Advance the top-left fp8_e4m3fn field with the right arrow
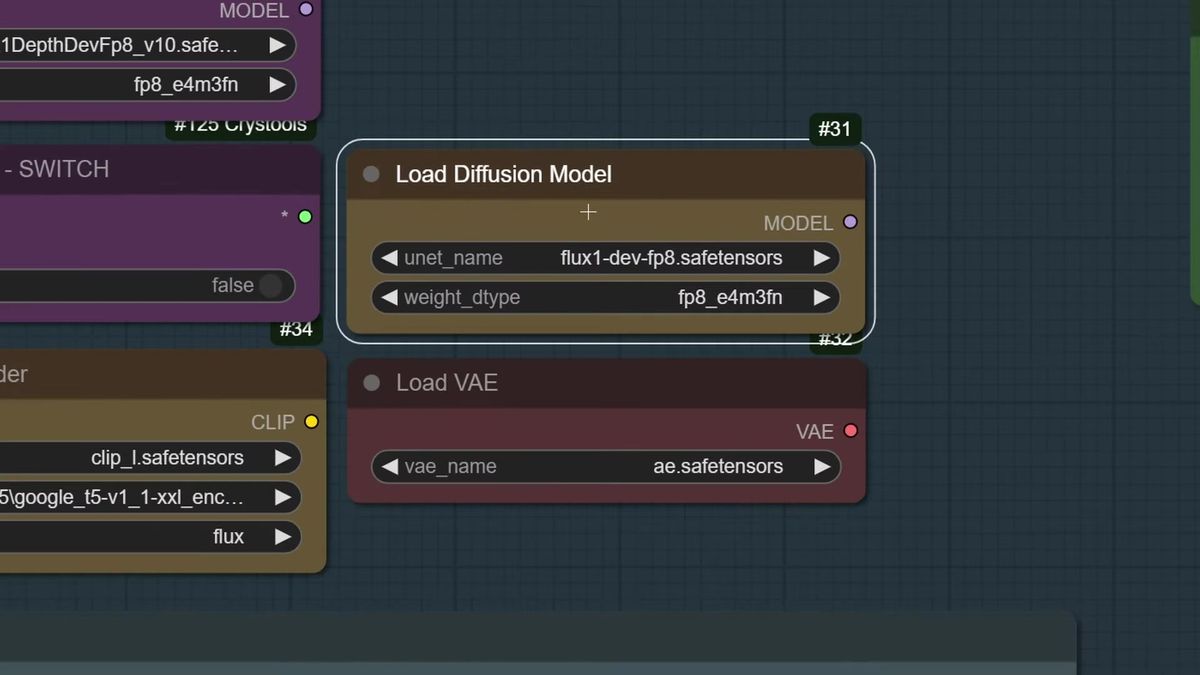The width and height of the screenshot is (1200, 675). click(x=277, y=85)
